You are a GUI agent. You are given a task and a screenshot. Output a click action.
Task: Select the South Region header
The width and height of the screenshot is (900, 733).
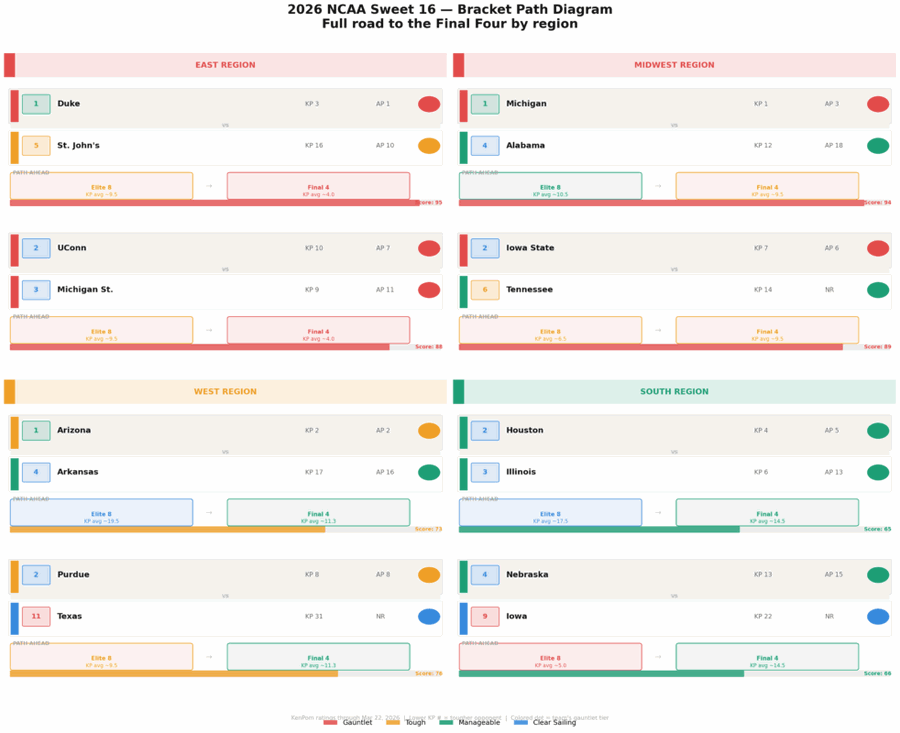pyautogui.click(x=674, y=392)
